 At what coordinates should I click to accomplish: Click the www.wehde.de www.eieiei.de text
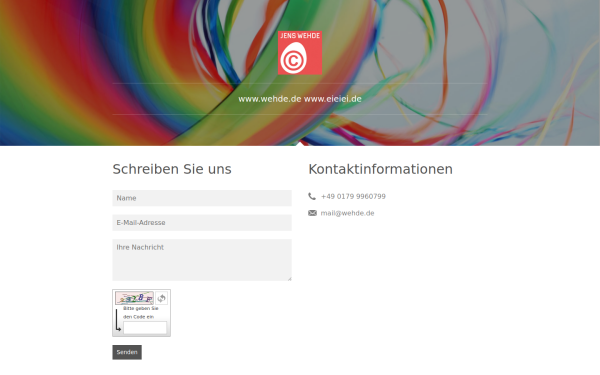[x=300, y=99]
